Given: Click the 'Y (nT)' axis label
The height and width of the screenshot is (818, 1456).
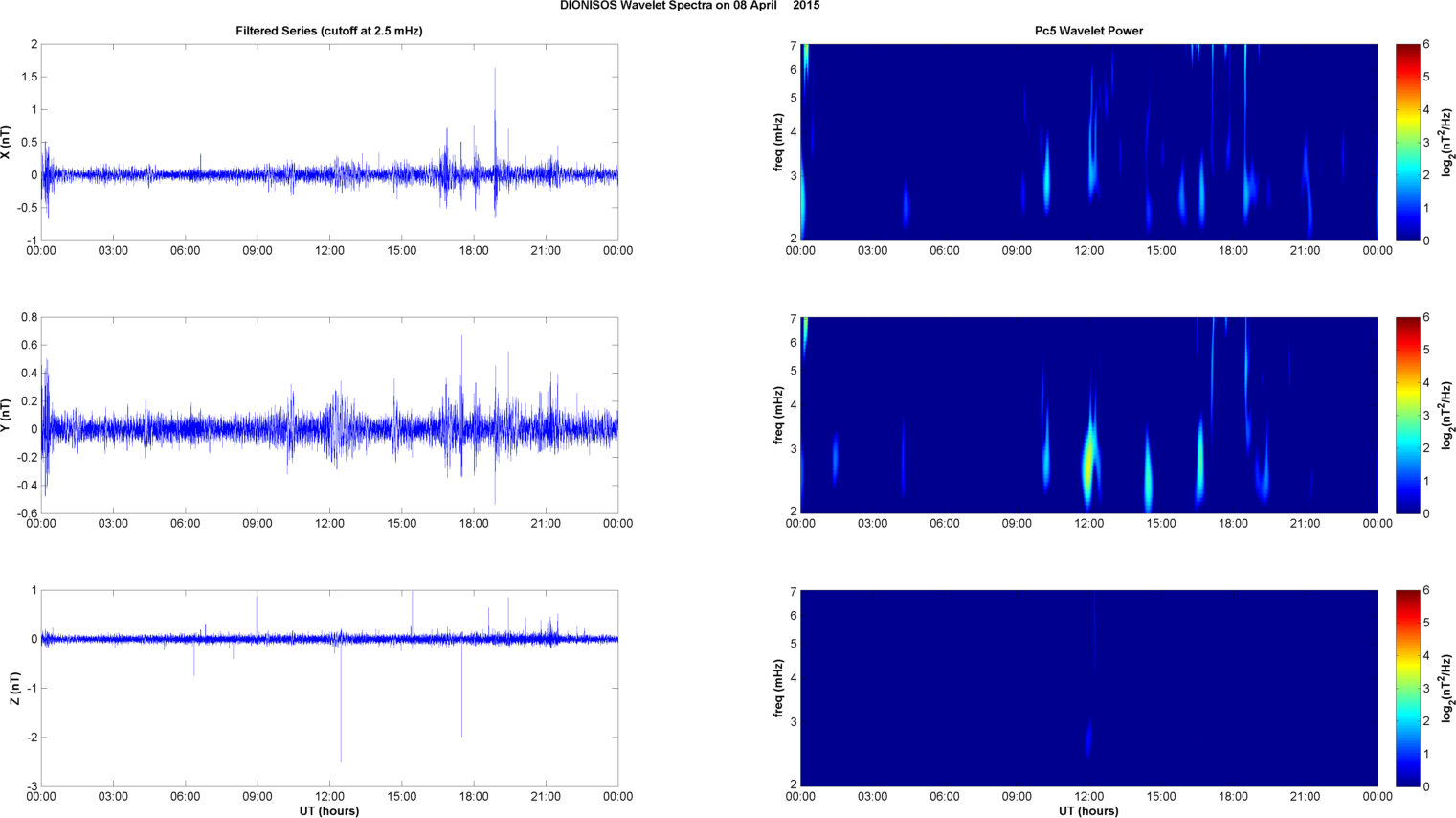Looking at the screenshot, I should click(7, 415).
